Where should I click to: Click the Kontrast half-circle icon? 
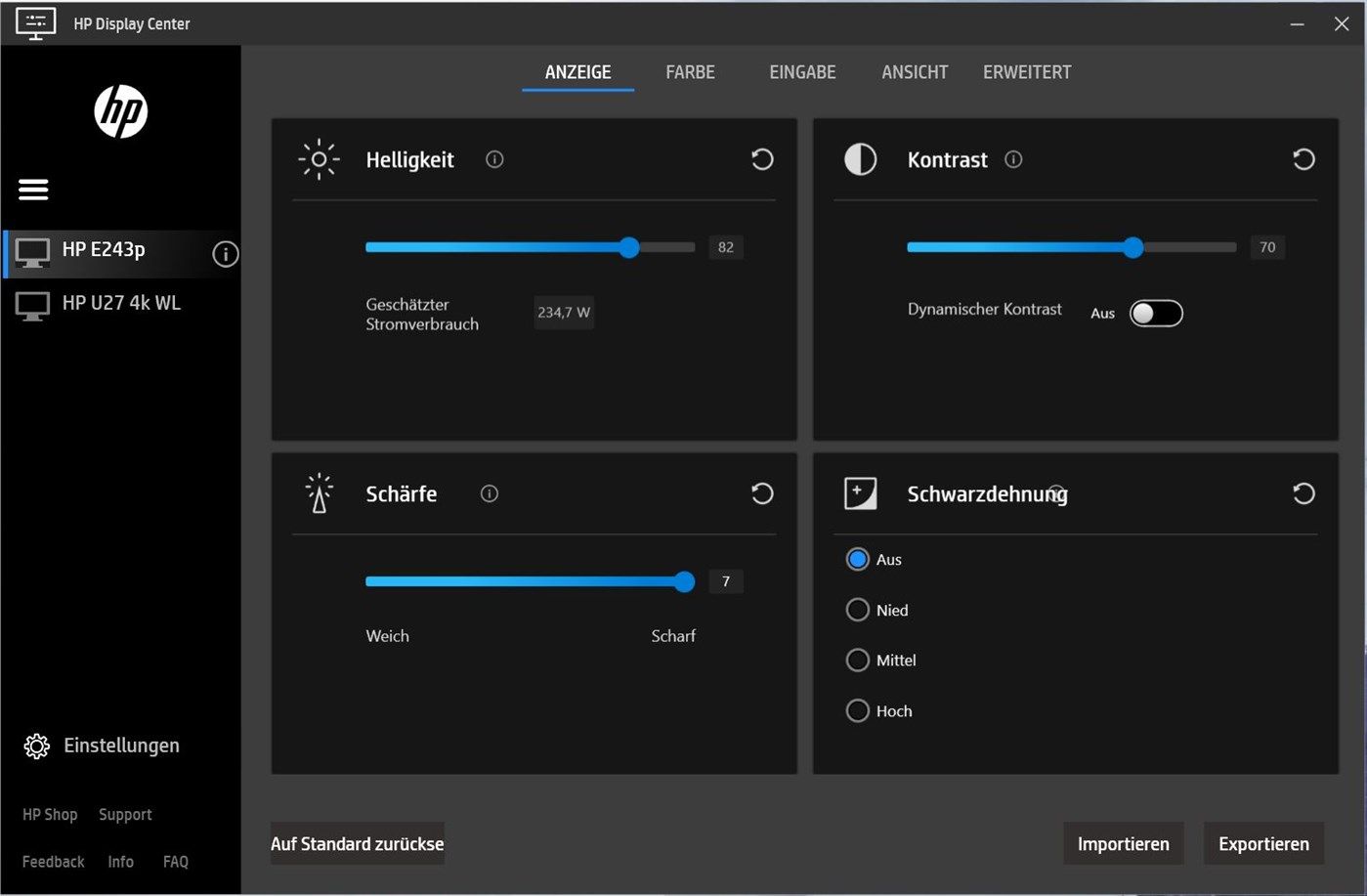tap(860, 159)
